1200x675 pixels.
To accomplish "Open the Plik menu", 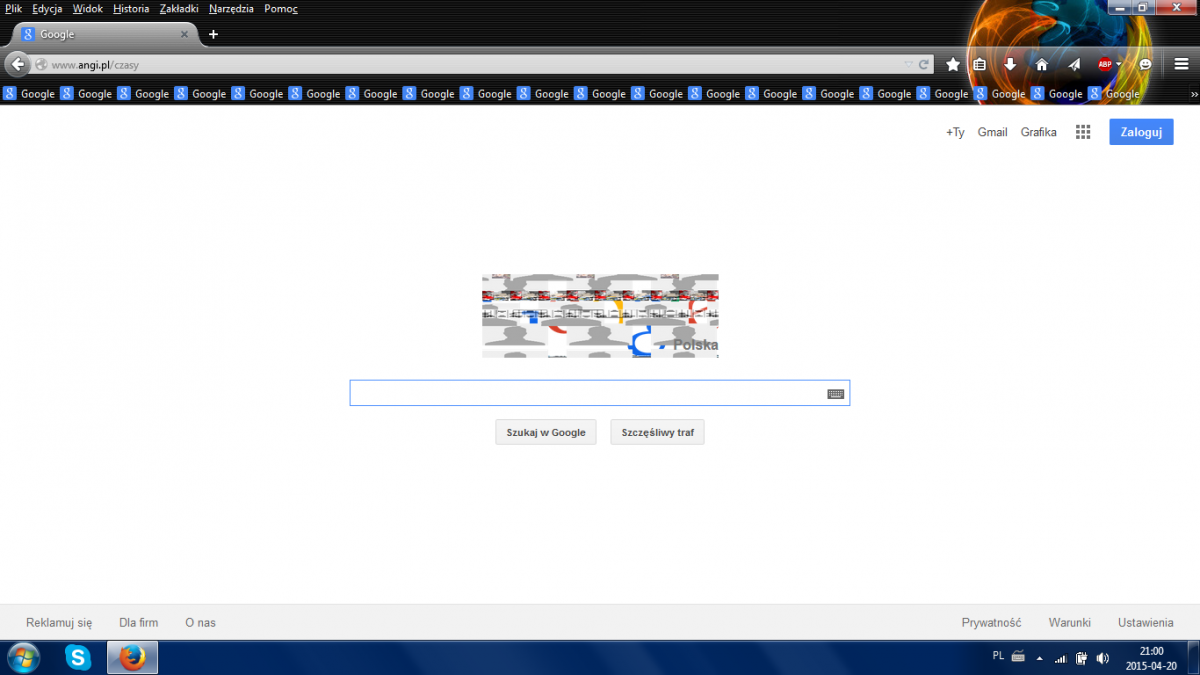I will point(14,8).
